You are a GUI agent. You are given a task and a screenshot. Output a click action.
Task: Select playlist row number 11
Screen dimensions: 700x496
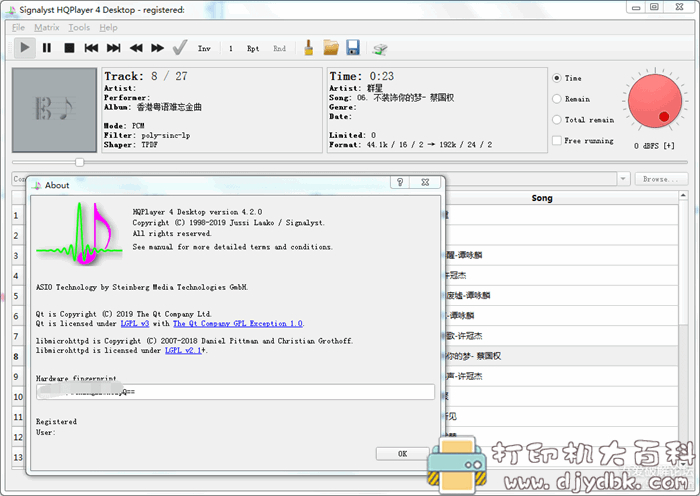(x=18, y=417)
